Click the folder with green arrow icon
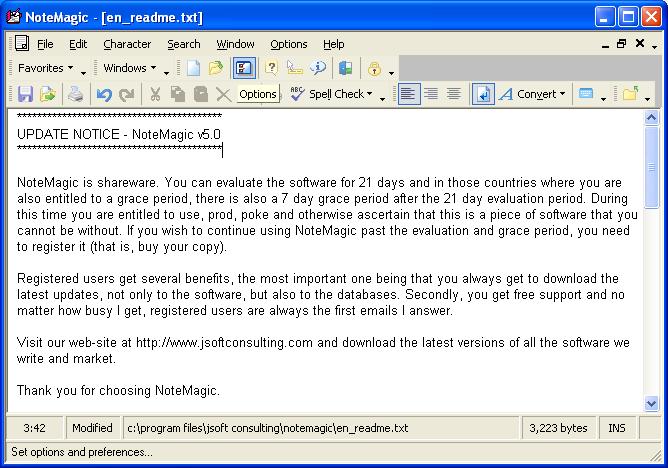 (631, 94)
